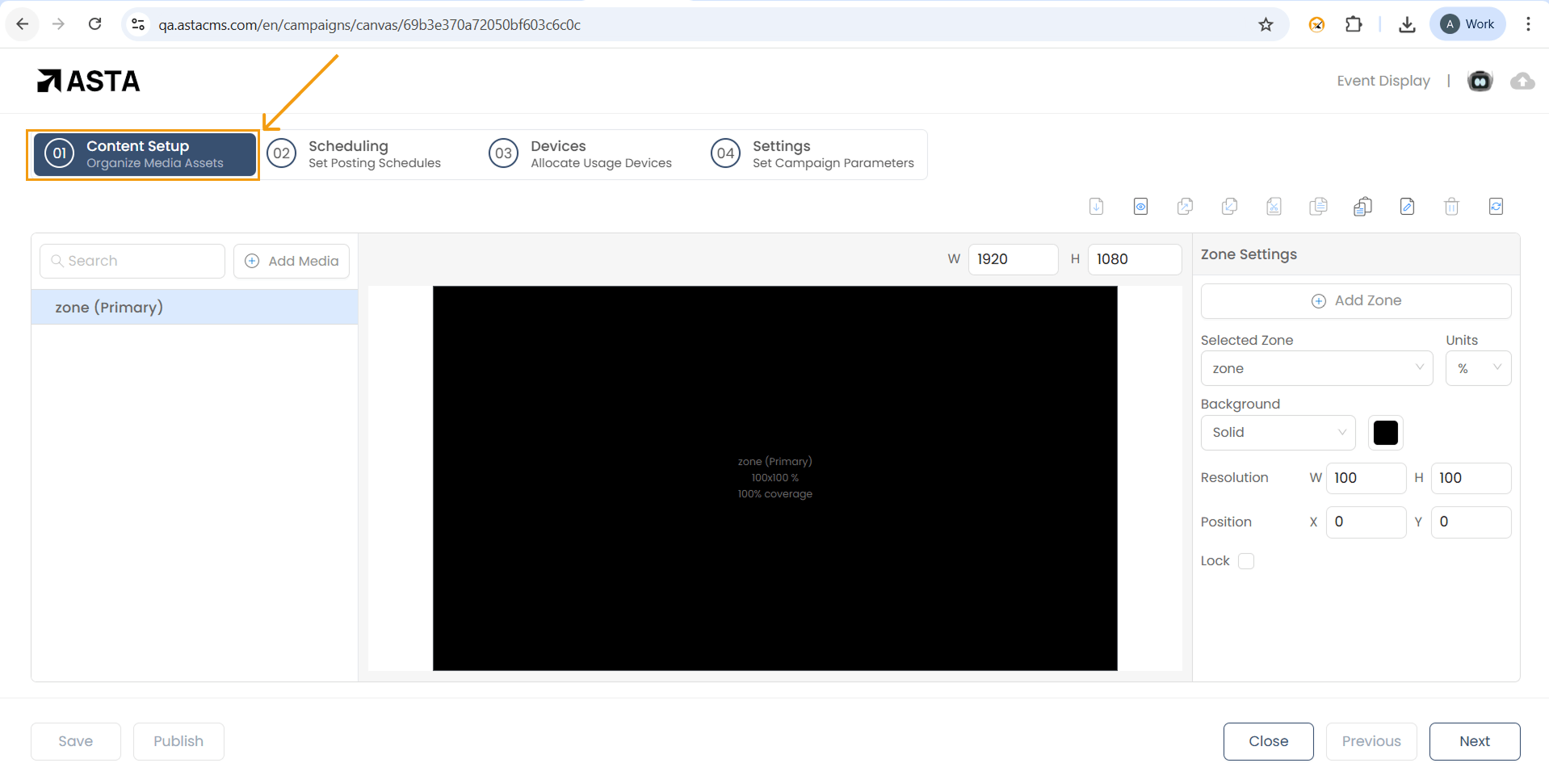Click the cut scissors icon
This screenshot has height=784, width=1549.
click(1274, 207)
